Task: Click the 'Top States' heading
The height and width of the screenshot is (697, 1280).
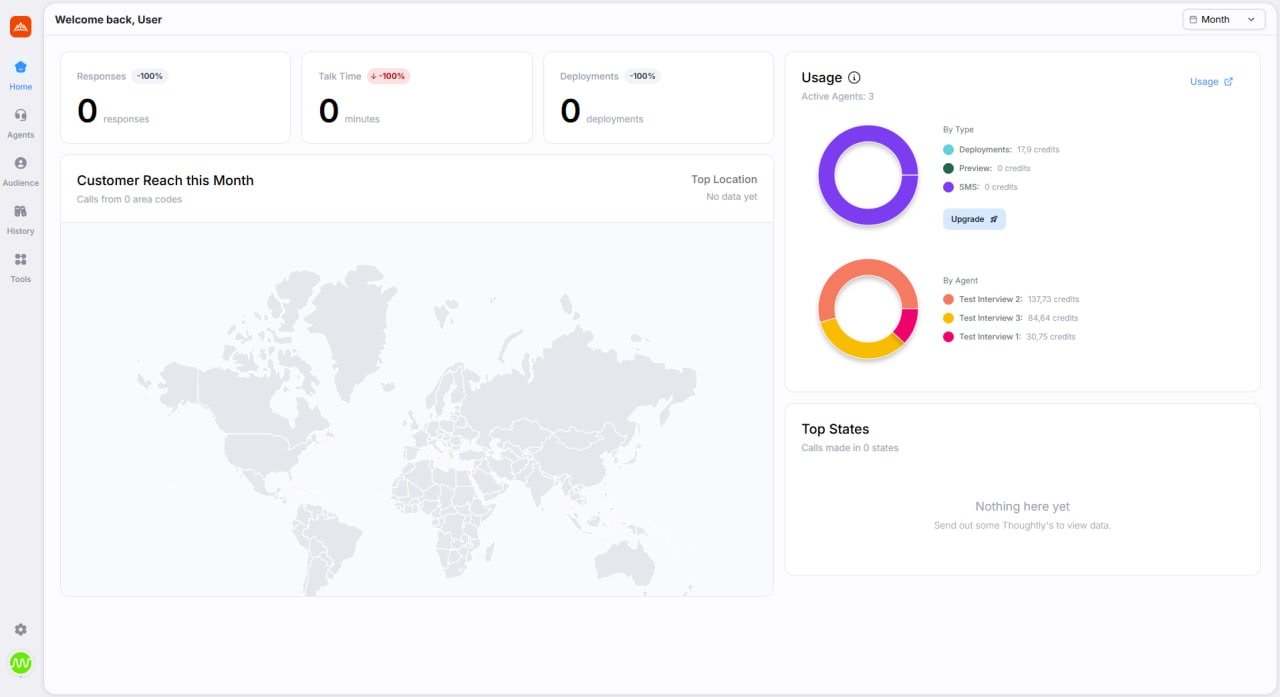Action: click(835, 429)
